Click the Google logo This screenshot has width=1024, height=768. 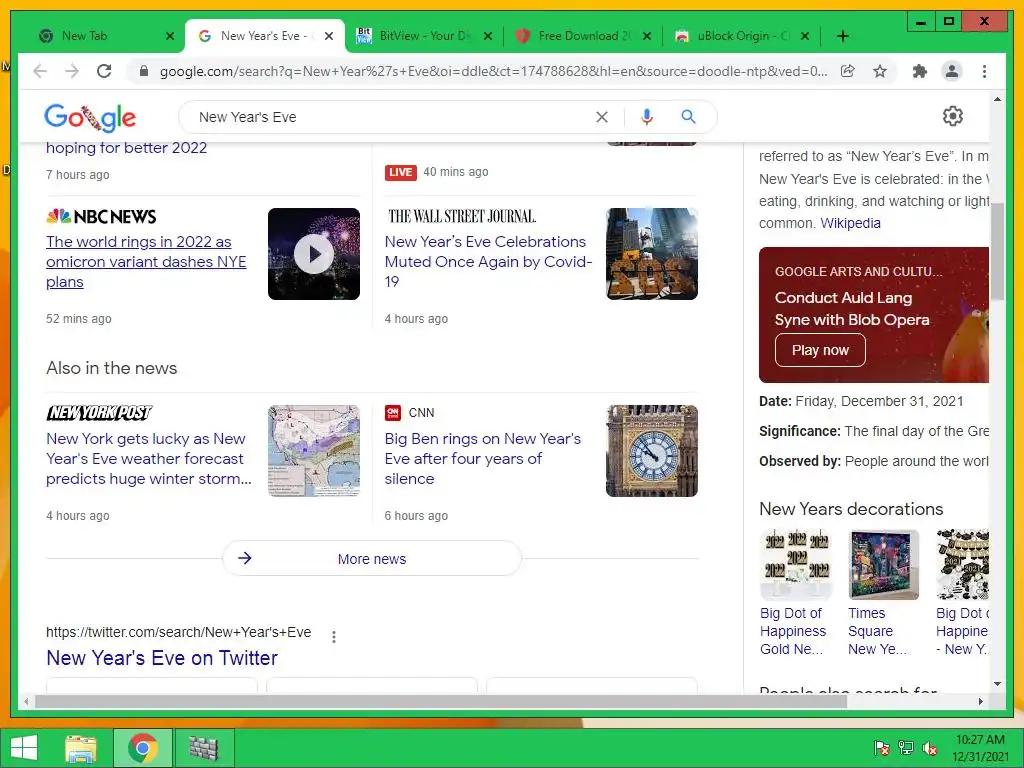pyautogui.click(x=90, y=118)
